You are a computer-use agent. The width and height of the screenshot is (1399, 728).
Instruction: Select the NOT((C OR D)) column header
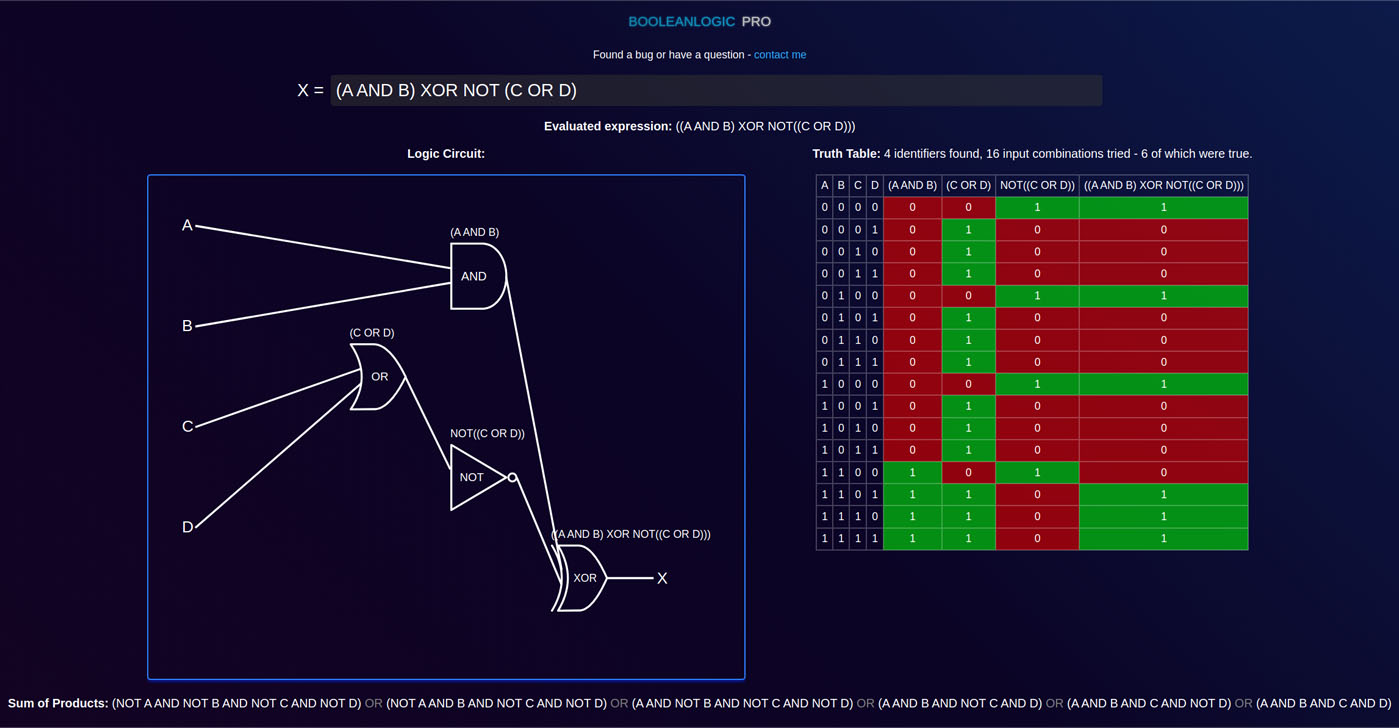click(x=1037, y=185)
